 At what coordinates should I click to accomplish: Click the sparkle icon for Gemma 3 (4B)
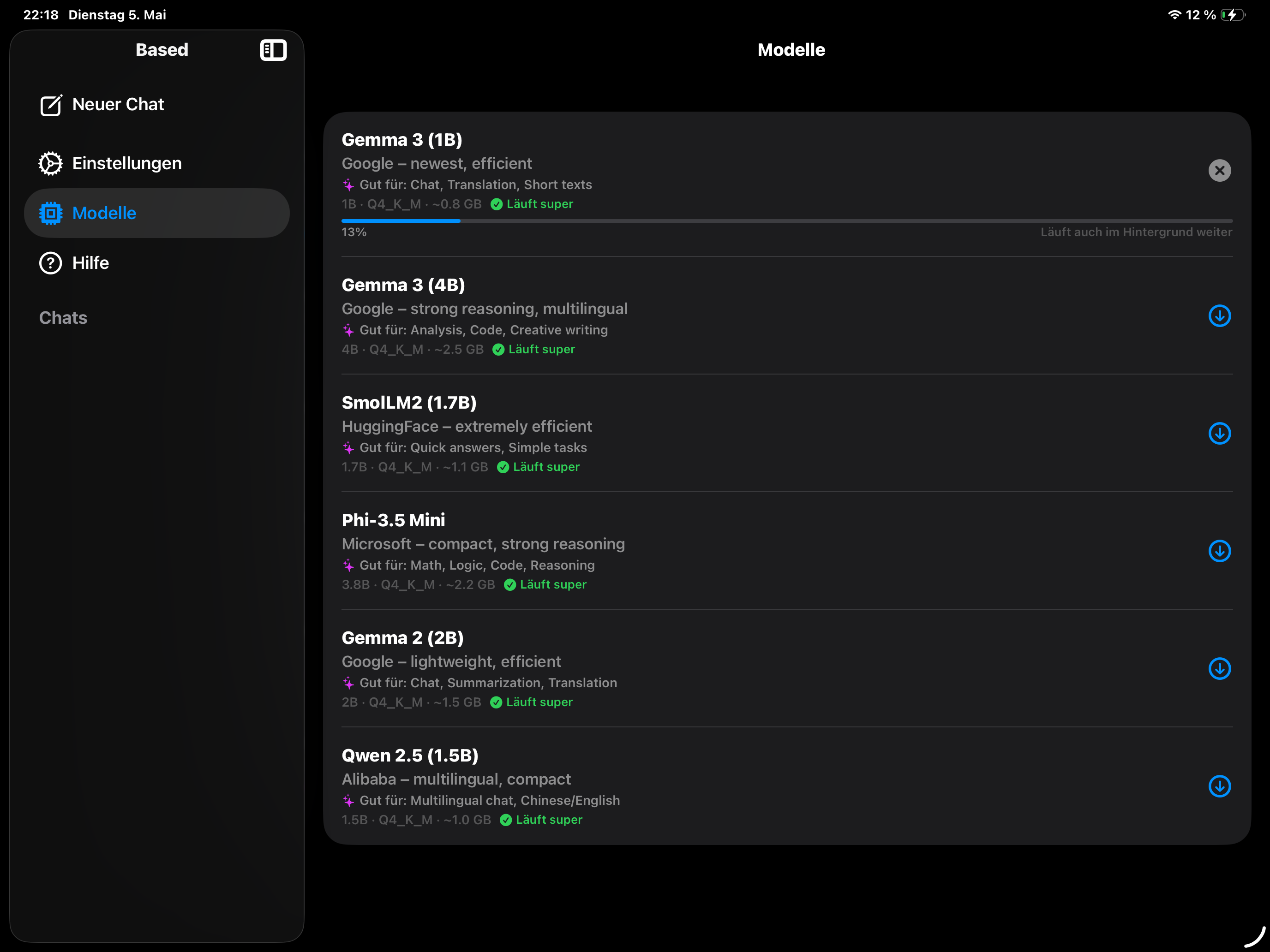(x=348, y=330)
